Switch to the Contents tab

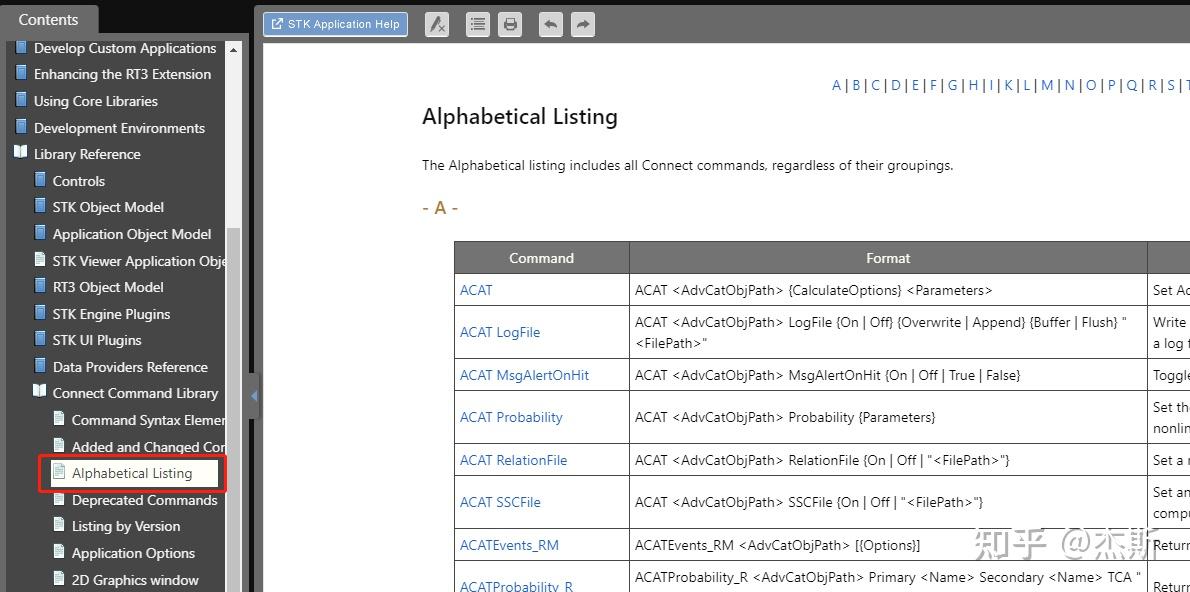point(48,20)
